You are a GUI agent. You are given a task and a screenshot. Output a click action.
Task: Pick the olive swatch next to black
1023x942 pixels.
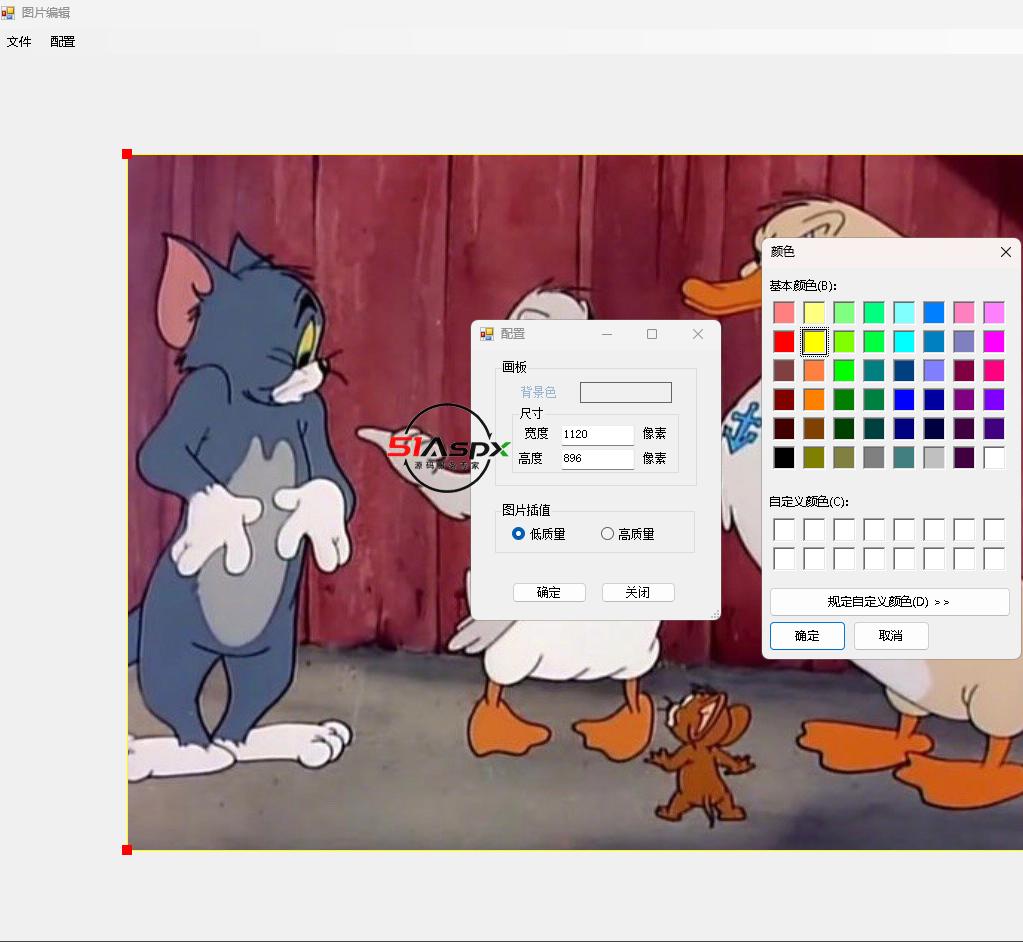pyautogui.click(x=814, y=457)
